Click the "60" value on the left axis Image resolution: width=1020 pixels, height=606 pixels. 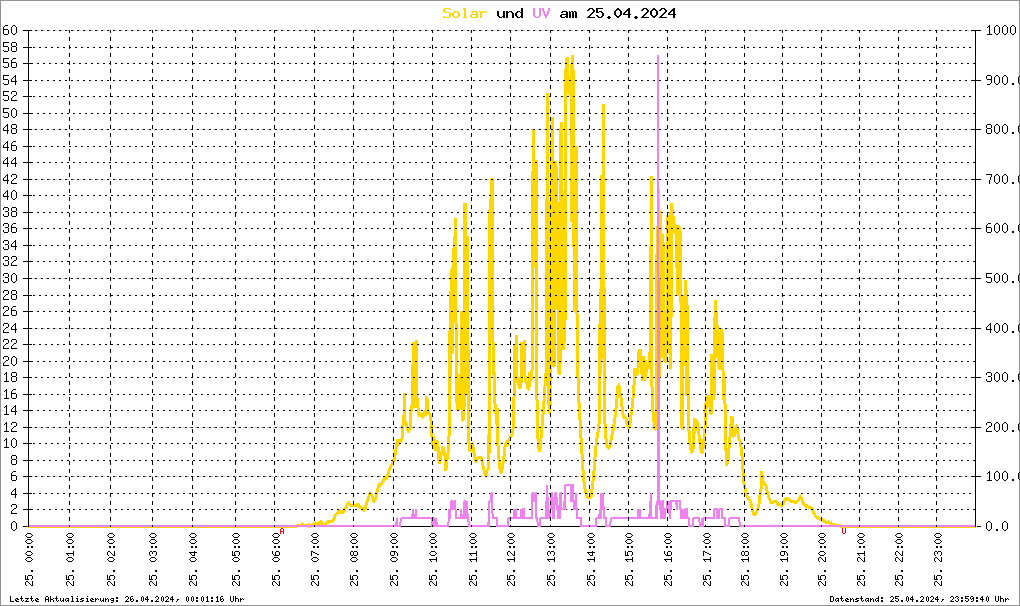click(10, 30)
